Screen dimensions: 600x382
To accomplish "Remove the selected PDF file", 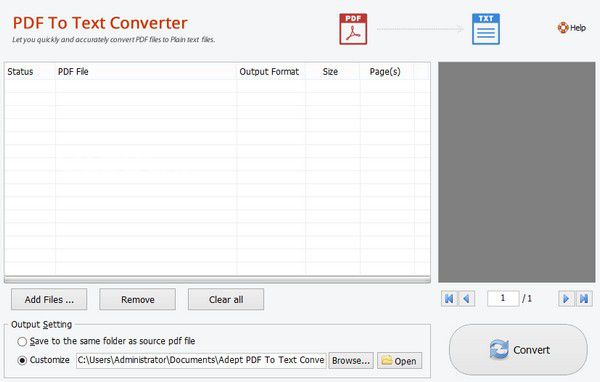I will [138, 299].
